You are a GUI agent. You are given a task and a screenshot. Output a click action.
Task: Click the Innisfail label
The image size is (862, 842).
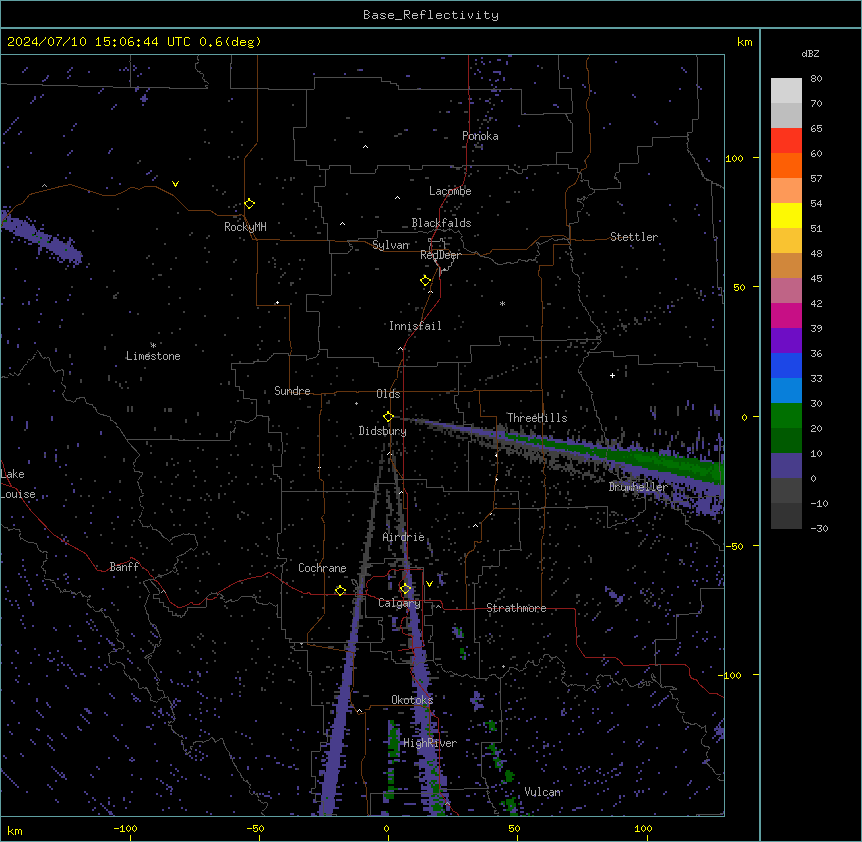point(415,326)
